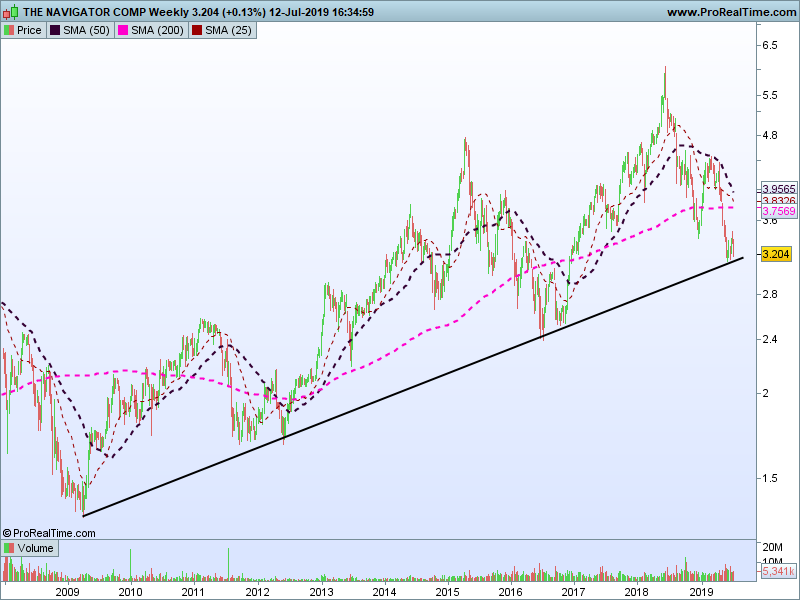Image resolution: width=800 pixels, height=600 pixels.
Task: Click the 6.5 price axis label
Action: pos(770,45)
